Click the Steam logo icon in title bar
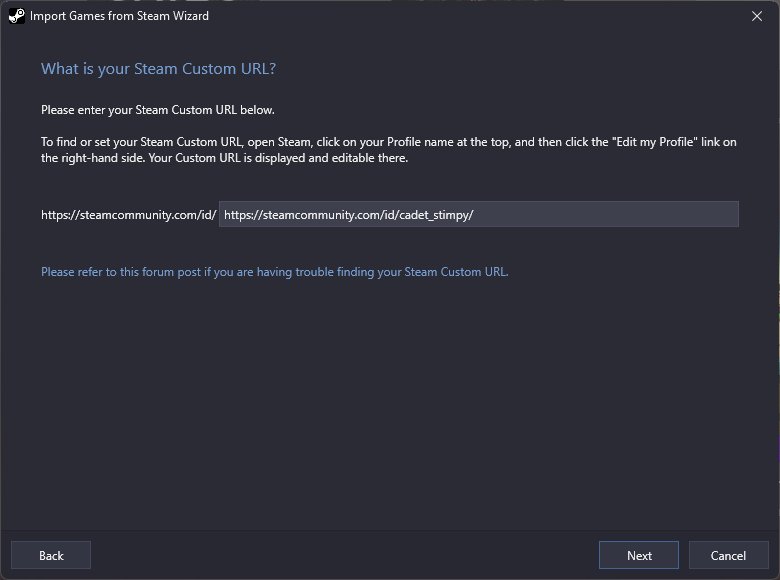780x580 pixels. (17, 16)
